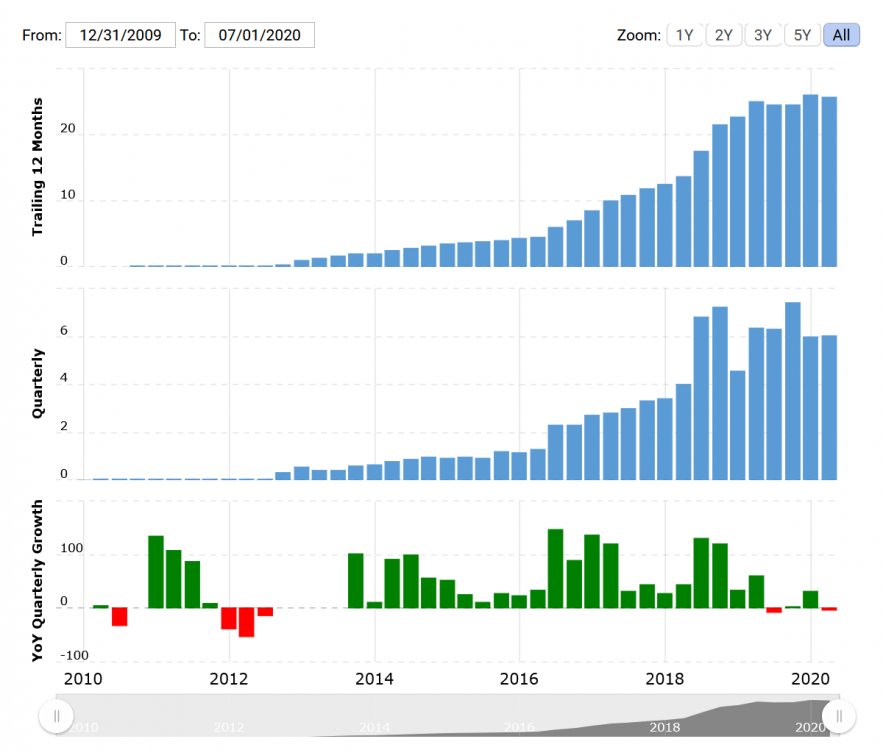The height and width of the screenshot is (750, 883).
Task: Click the first small bar near 2010
Action: click(x=135, y=263)
